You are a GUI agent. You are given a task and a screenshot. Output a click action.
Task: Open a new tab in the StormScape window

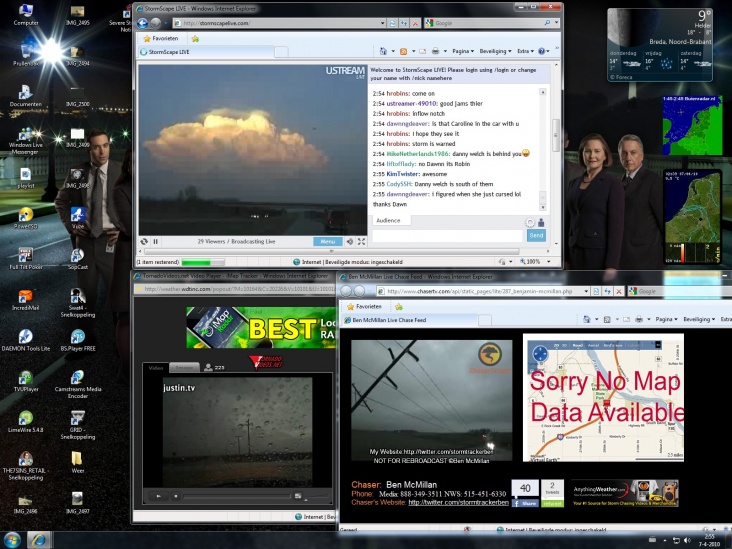pyautogui.click(x=281, y=52)
